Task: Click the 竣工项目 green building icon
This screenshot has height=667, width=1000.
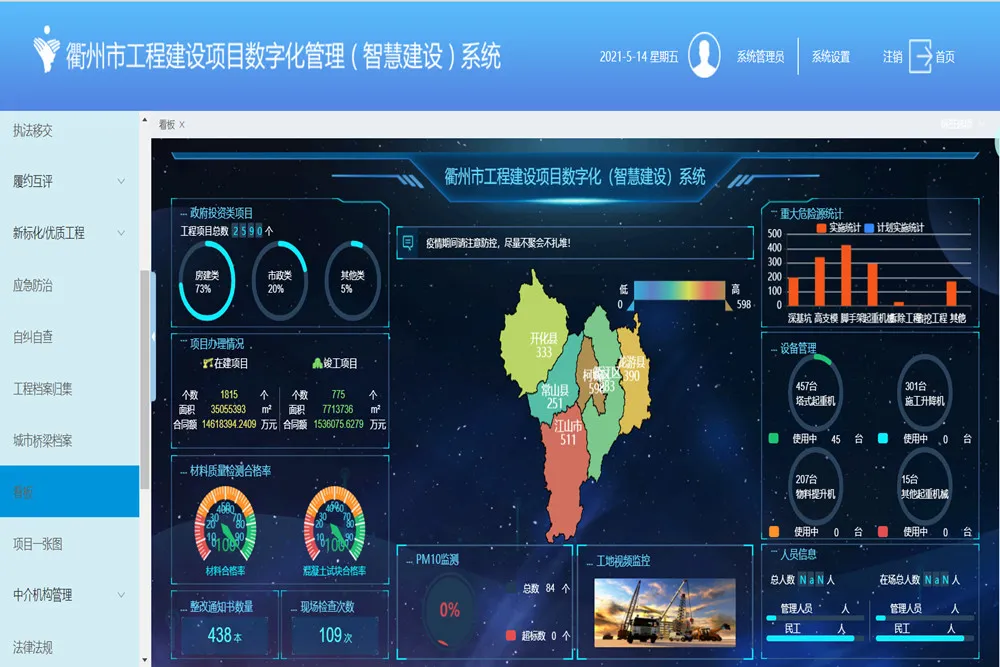Action: click(x=317, y=363)
